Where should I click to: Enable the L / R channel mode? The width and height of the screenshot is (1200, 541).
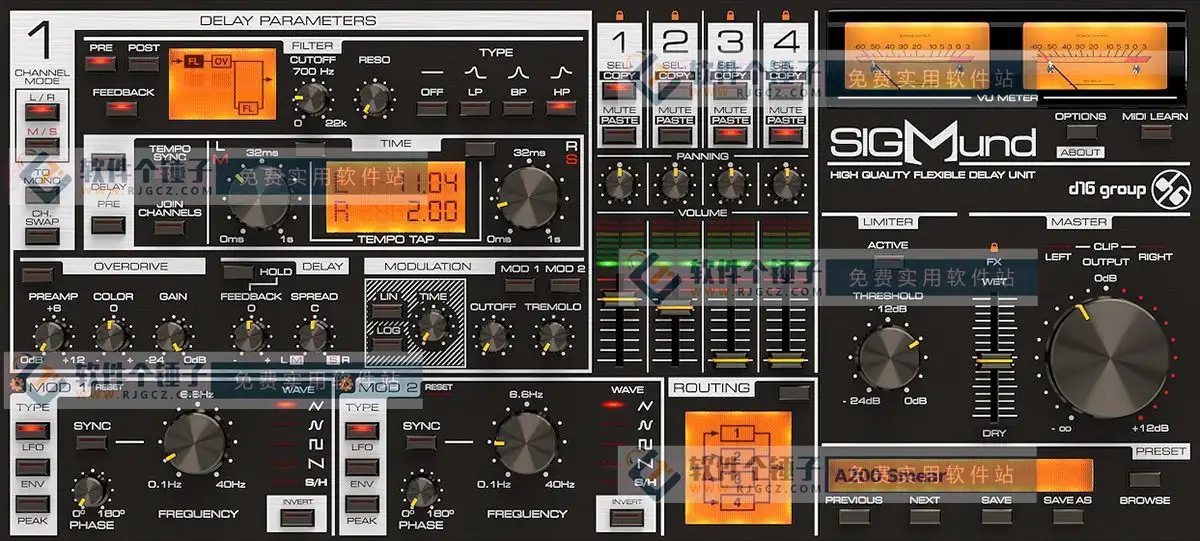(42, 111)
